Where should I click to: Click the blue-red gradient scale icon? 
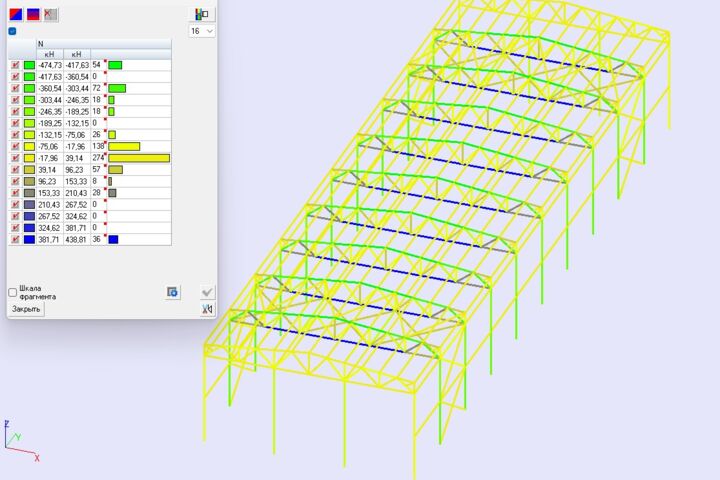point(34,15)
